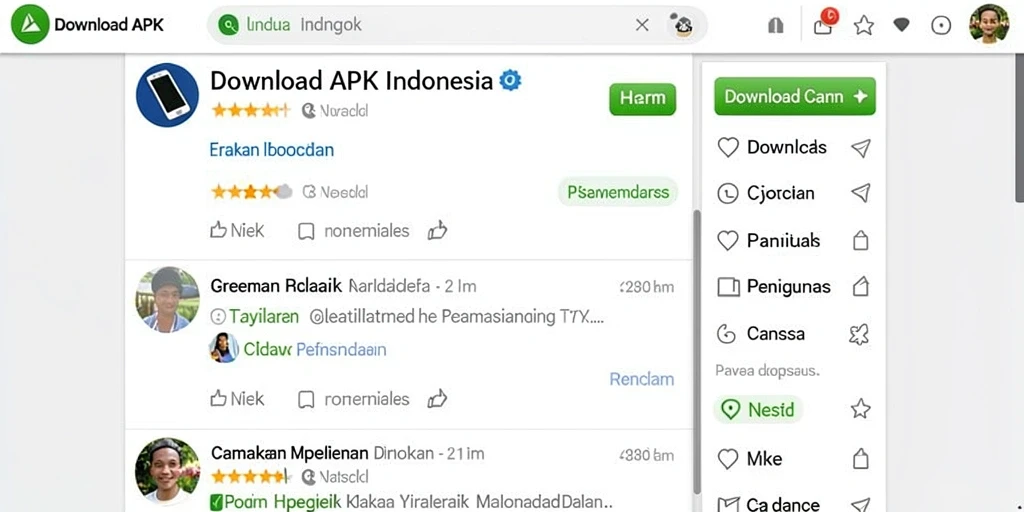The image size is (1024, 512).
Task: Open Greeman Rclaaik profile photo
Action: [x=167, y=299]
